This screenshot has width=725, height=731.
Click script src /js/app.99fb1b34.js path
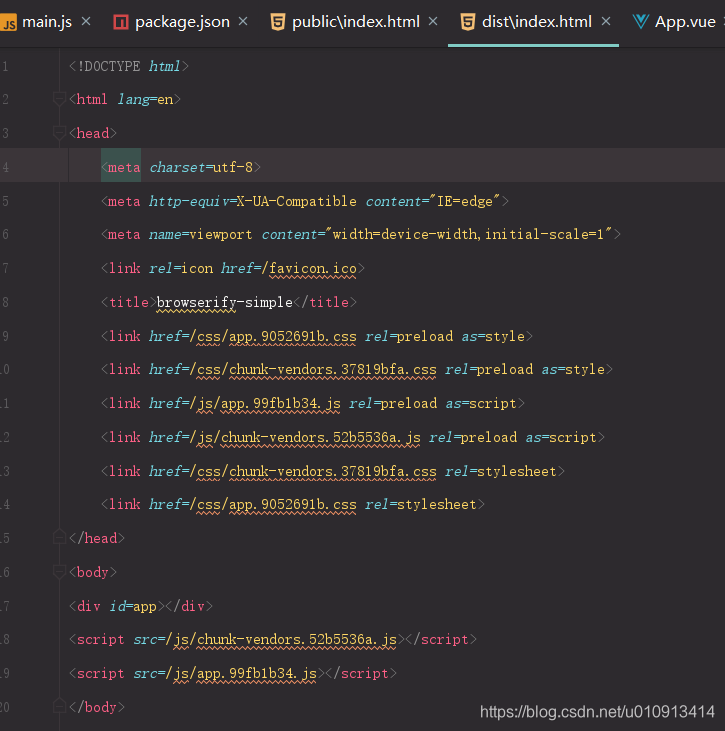241,673
